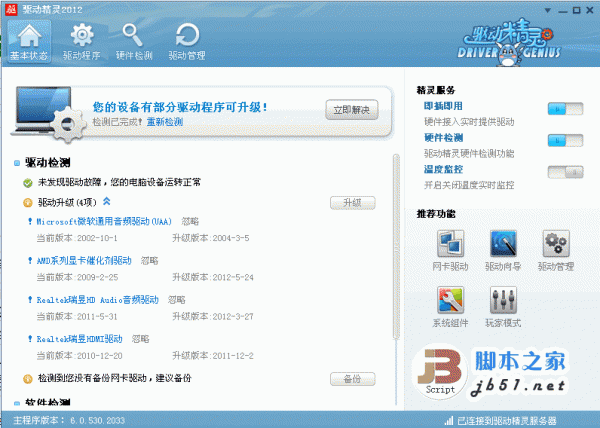Enable the 温度监控 switch

[x=565, y=172]
